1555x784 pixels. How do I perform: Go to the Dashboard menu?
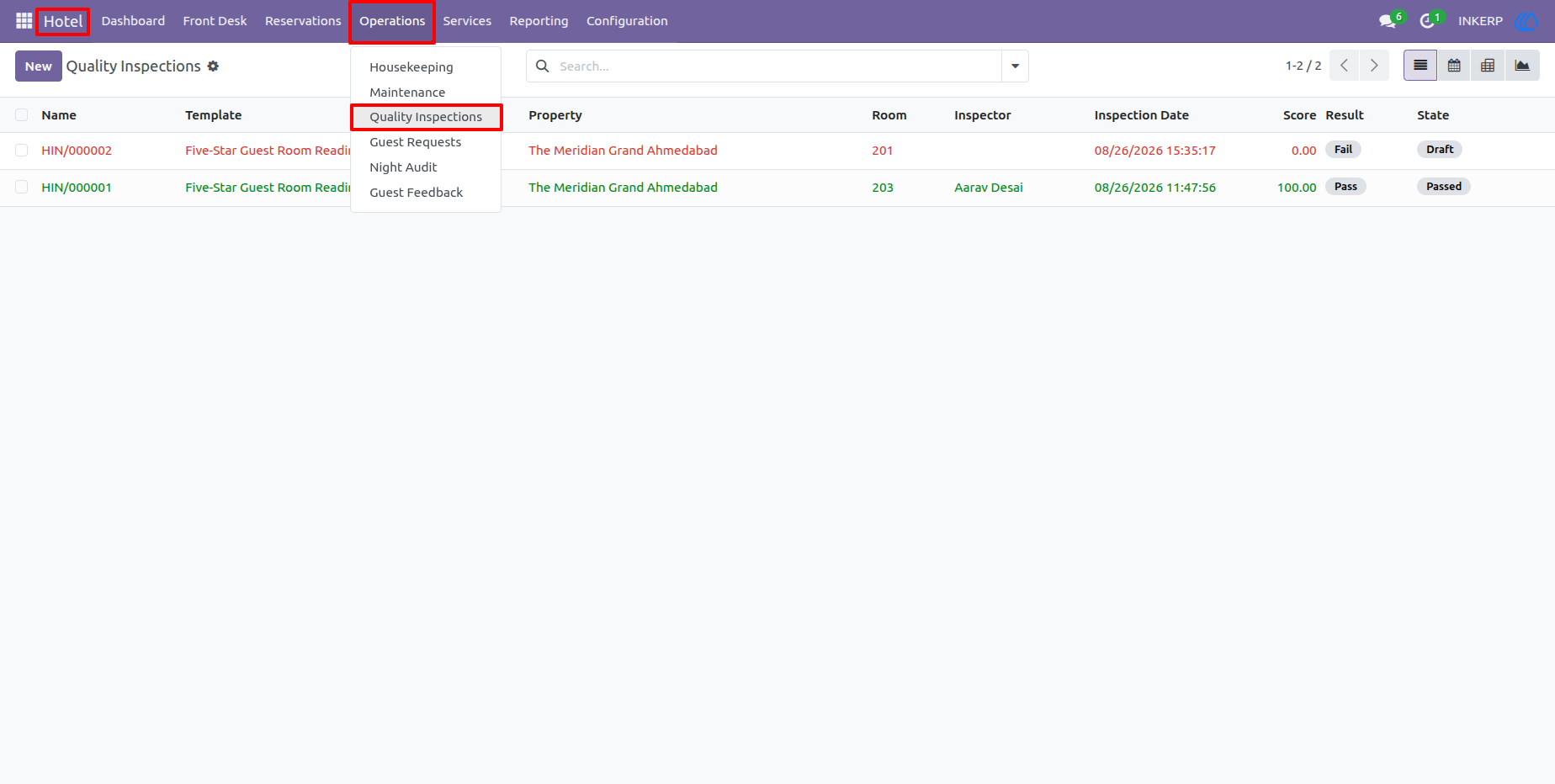coord(133,21)
